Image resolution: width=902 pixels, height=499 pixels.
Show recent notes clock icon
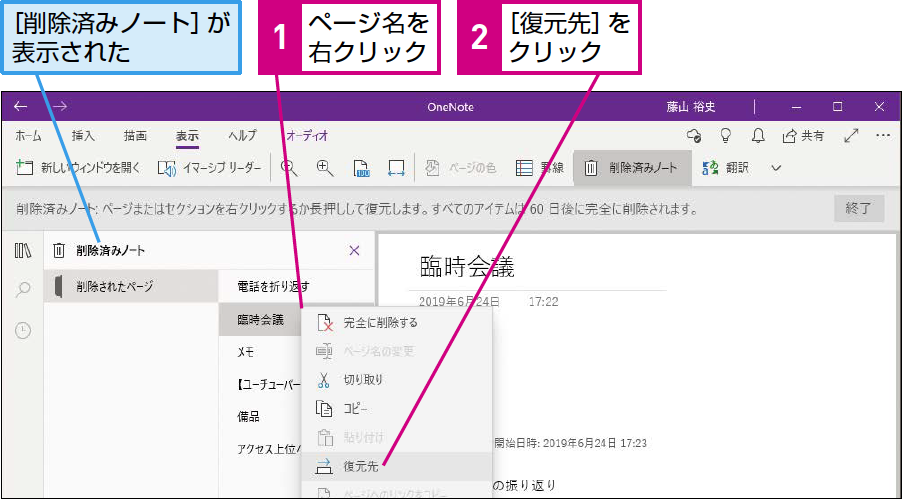tap(23, 330)
